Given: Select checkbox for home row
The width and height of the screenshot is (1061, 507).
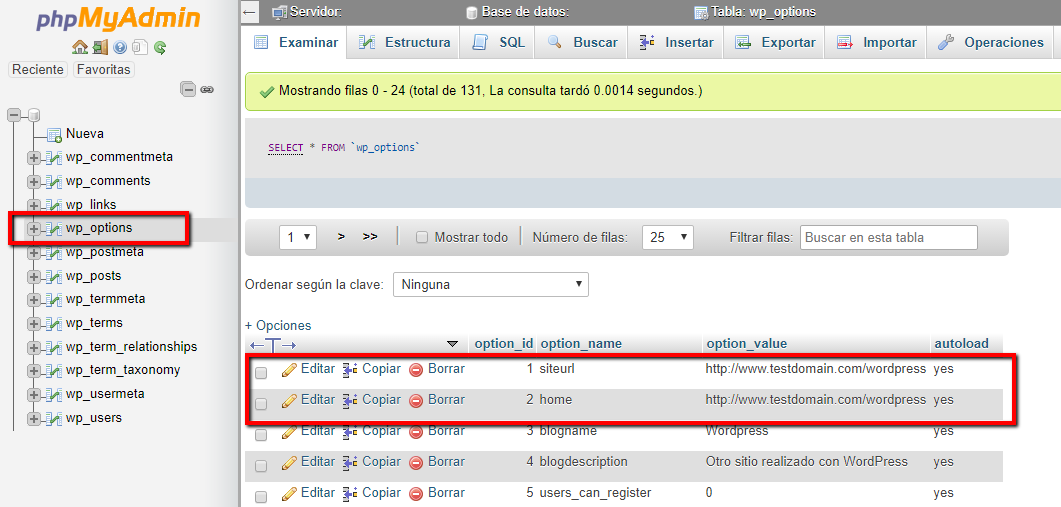Looking at the screenshot, I should tap(261, 403).
